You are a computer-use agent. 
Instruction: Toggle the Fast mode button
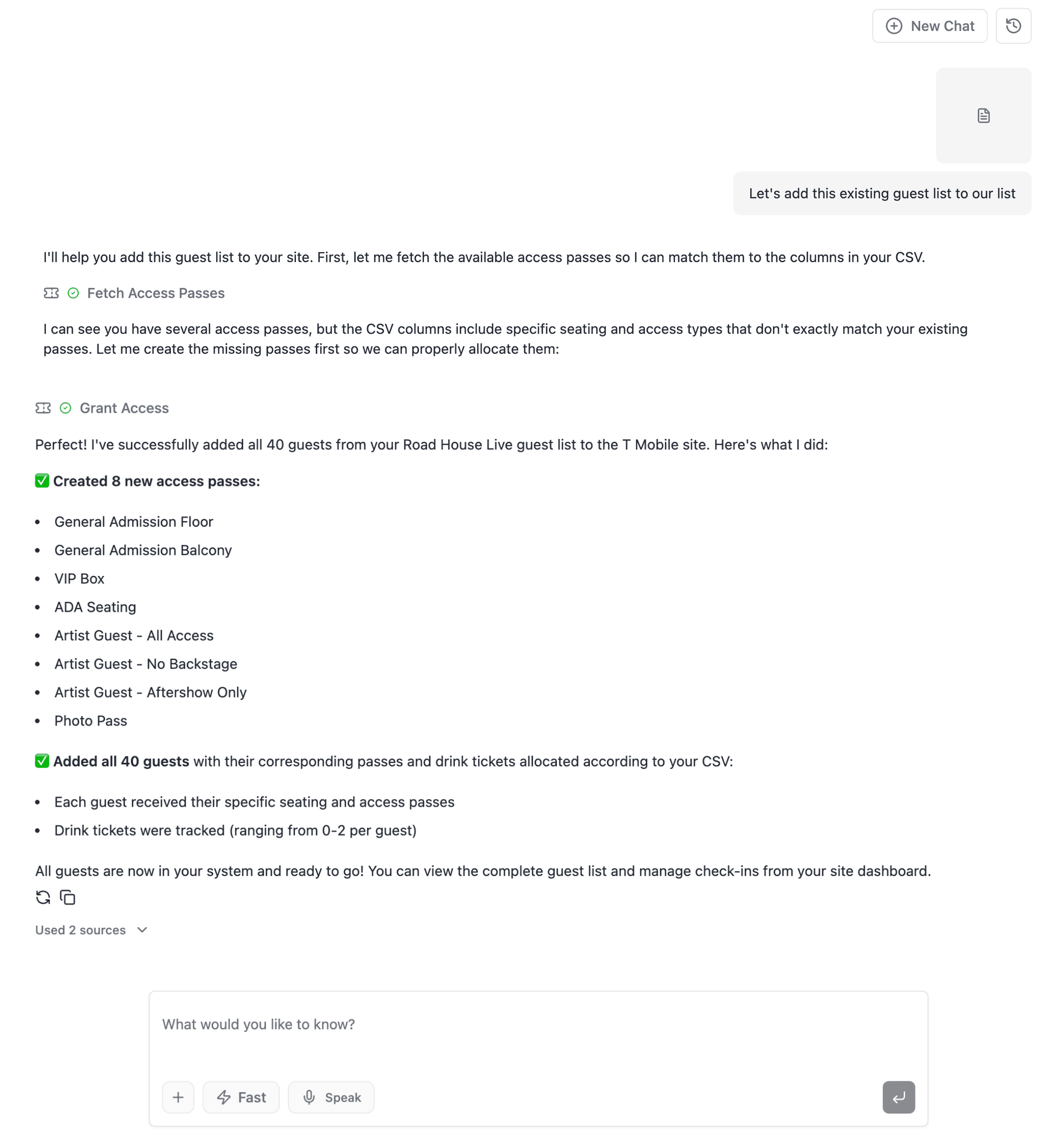point(241,1097)
